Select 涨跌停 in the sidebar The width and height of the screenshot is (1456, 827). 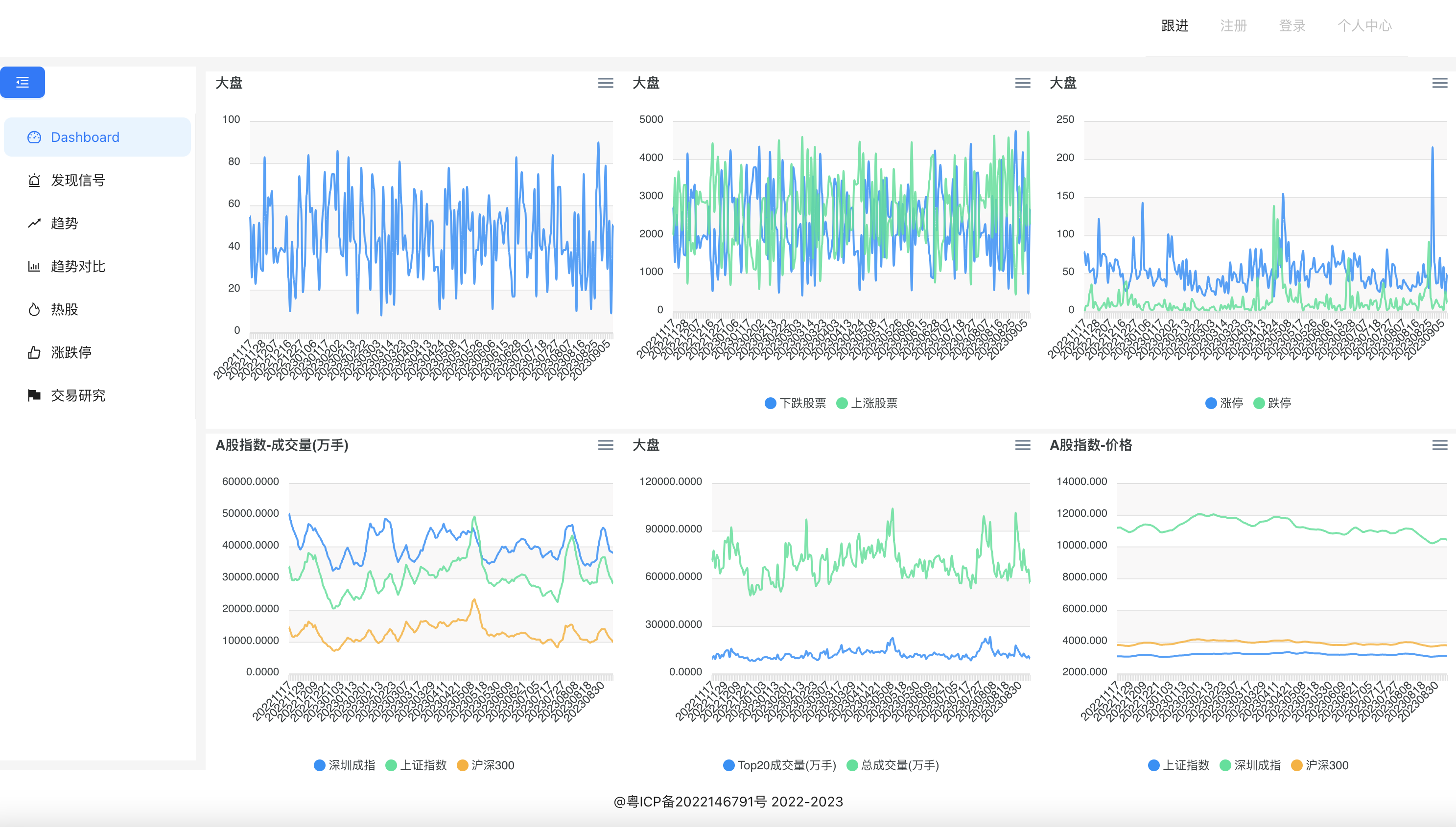tap(97, 352)
